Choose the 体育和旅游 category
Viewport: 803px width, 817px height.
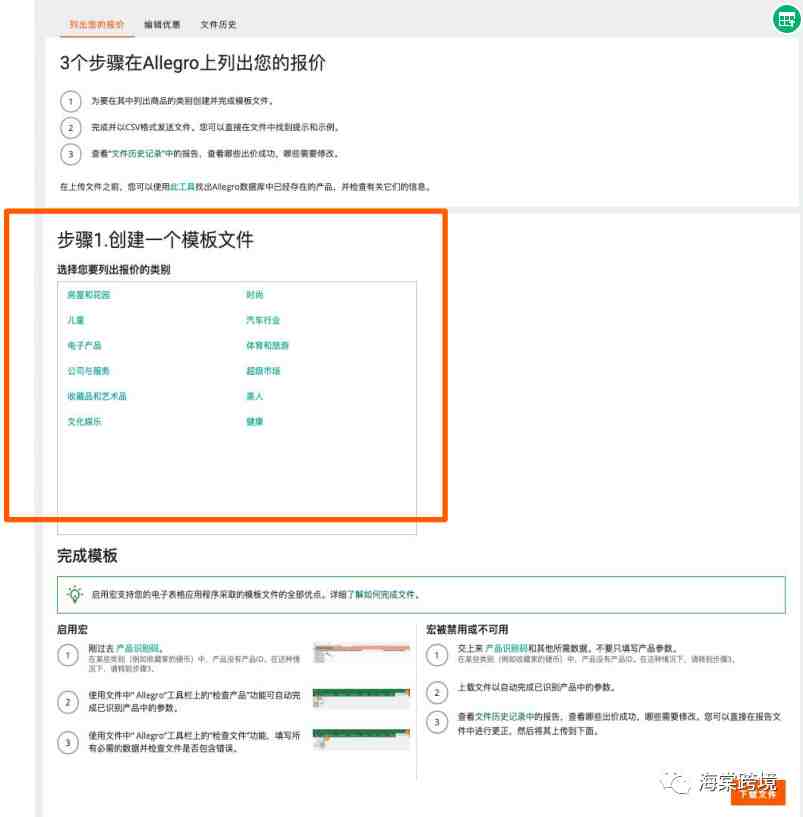[x=267, y=345]
